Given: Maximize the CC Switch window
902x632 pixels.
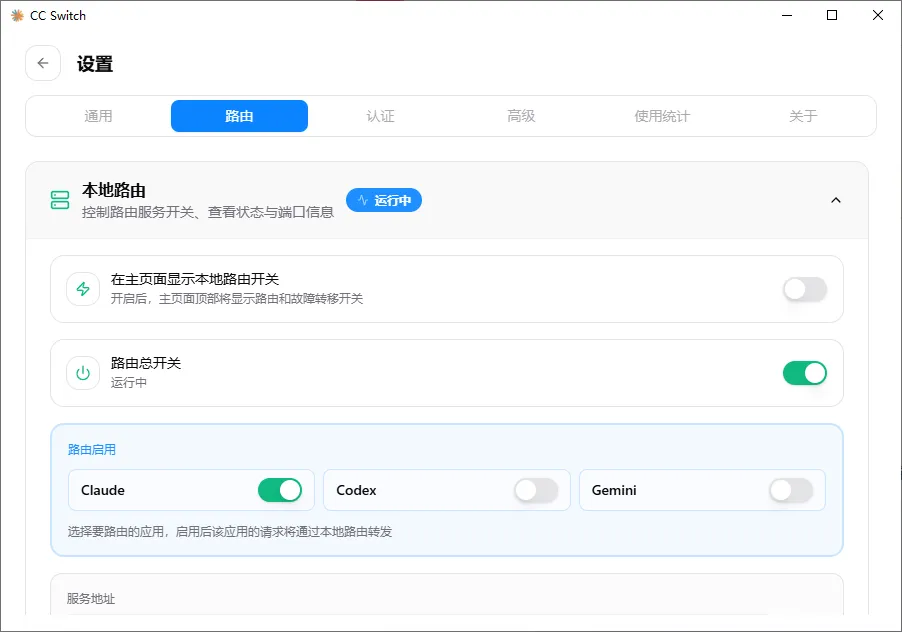Looking at the screenshot, I should pyautogui.click(x=832, y=16).
